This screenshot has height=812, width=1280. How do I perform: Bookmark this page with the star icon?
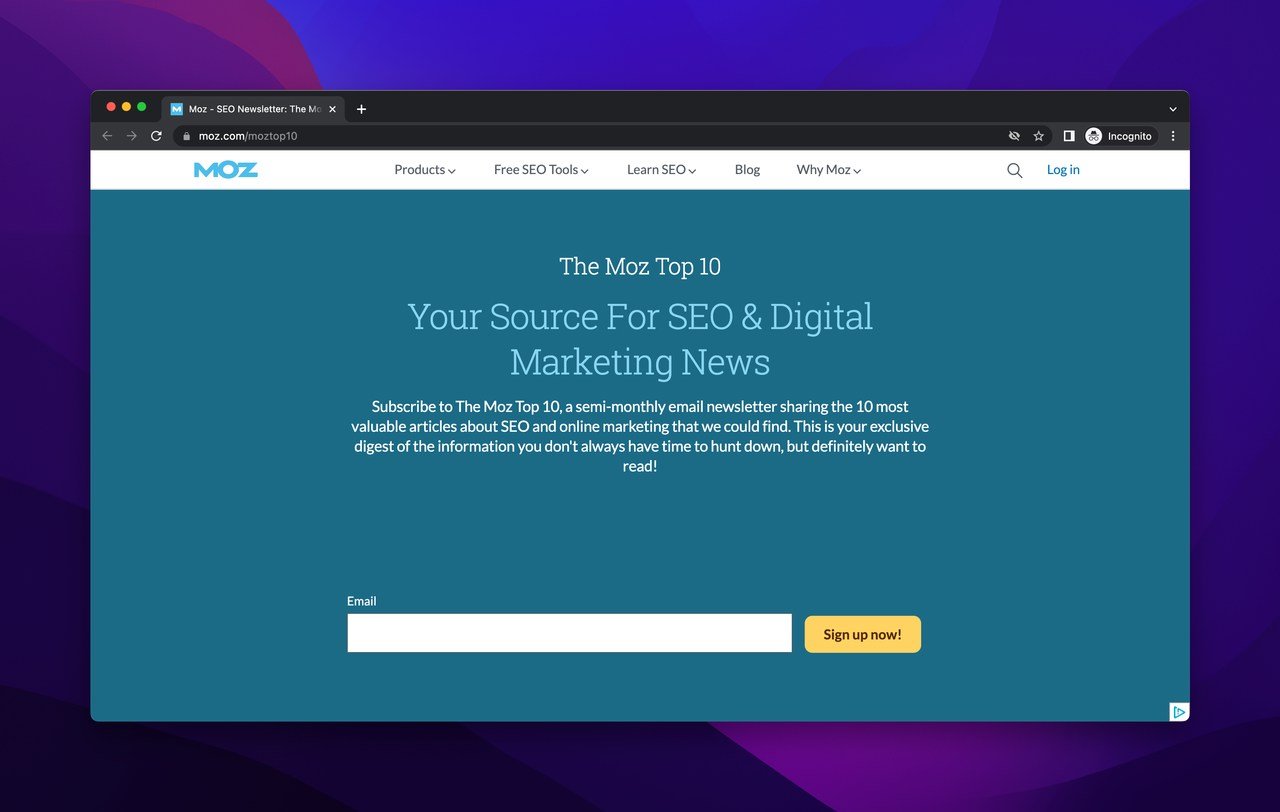pos(1039,136)
